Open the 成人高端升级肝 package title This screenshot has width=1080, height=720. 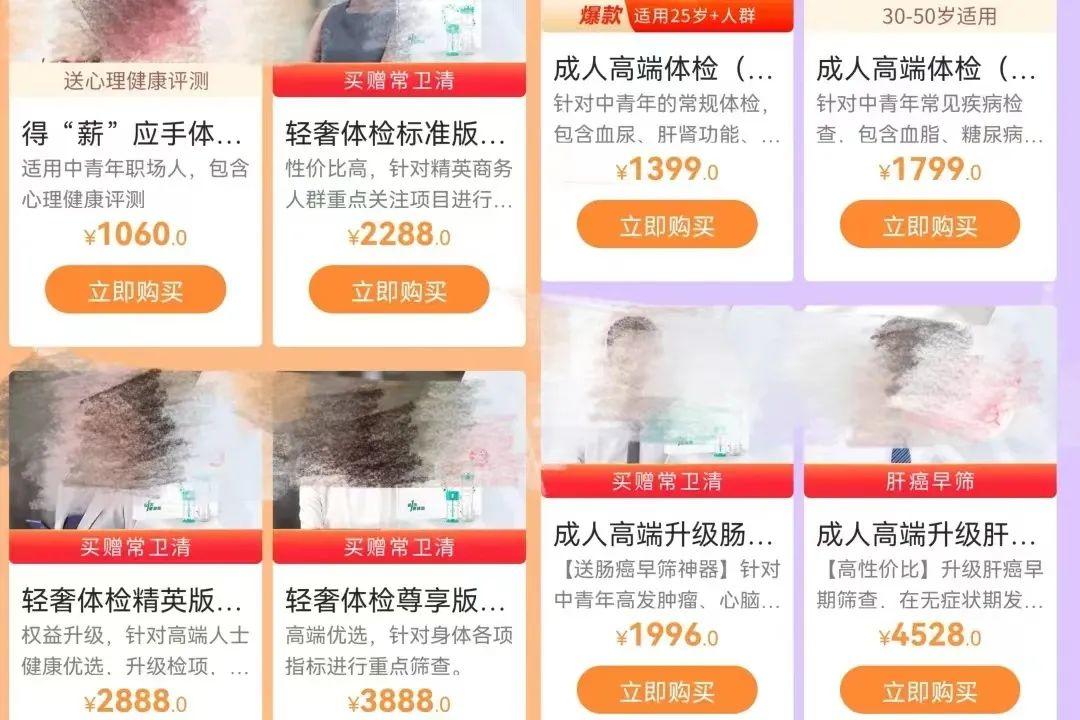(926, 535)
